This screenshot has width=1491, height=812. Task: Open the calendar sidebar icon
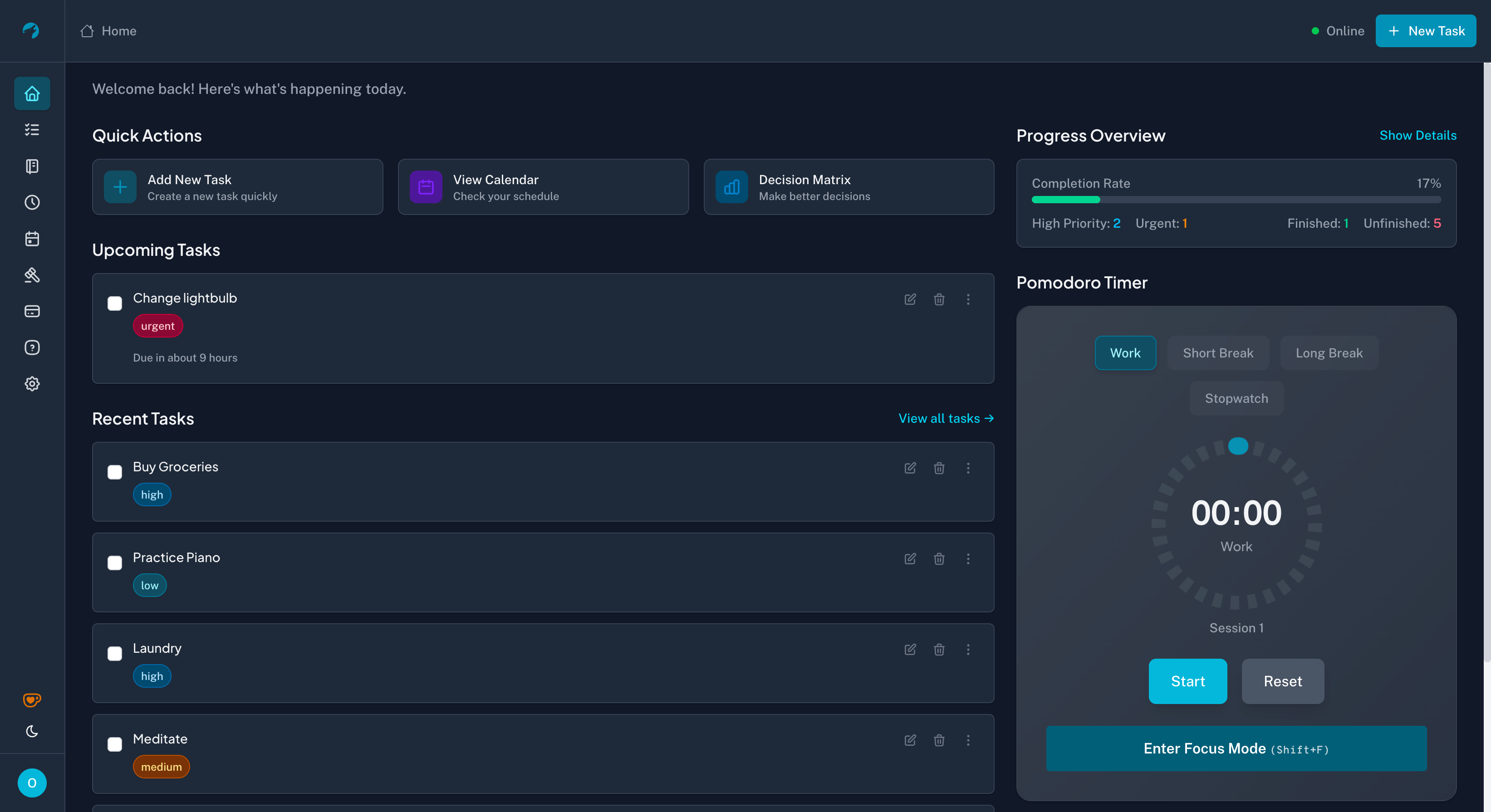pyautogui.click(x=32, y=239)
